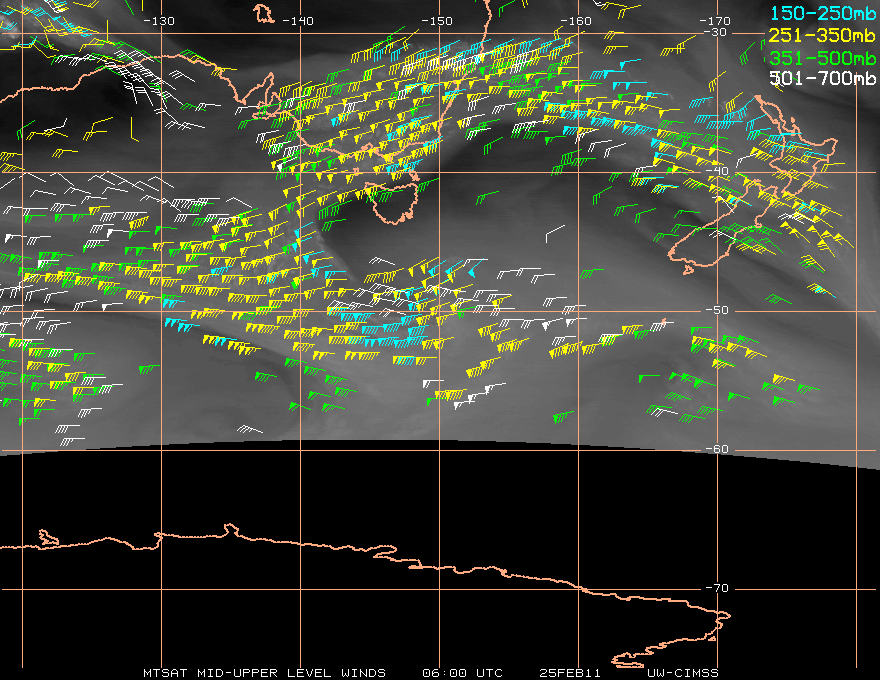Click the UW-CIMSS credit text
This screenshot has height=680, width=880.
click(x=682, y=673)
